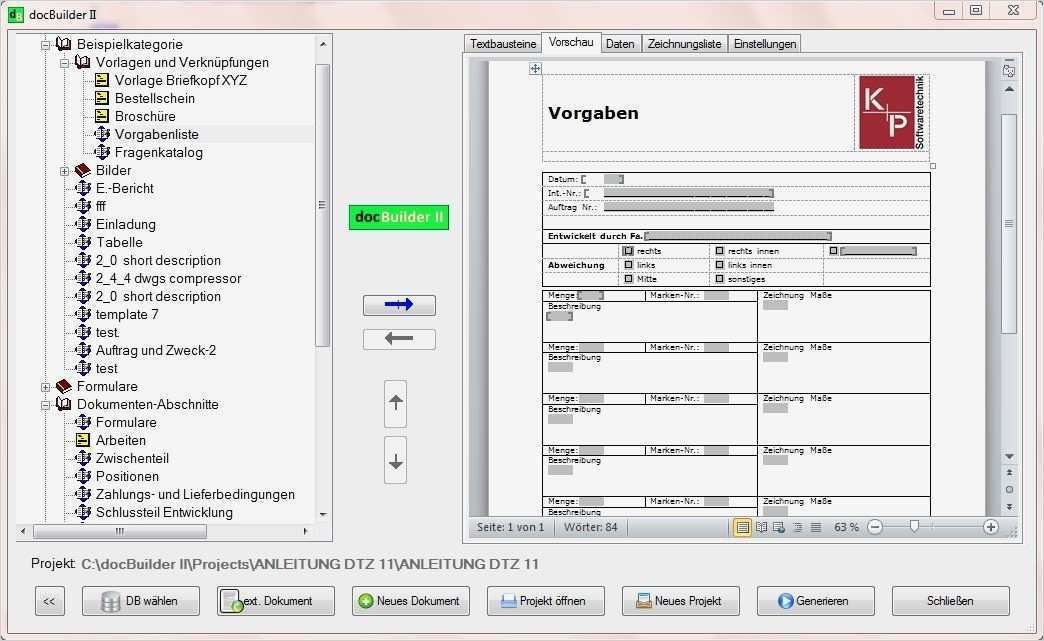
Task: Click the Fragenkatalog node icon
Action: tap(102, 152)
